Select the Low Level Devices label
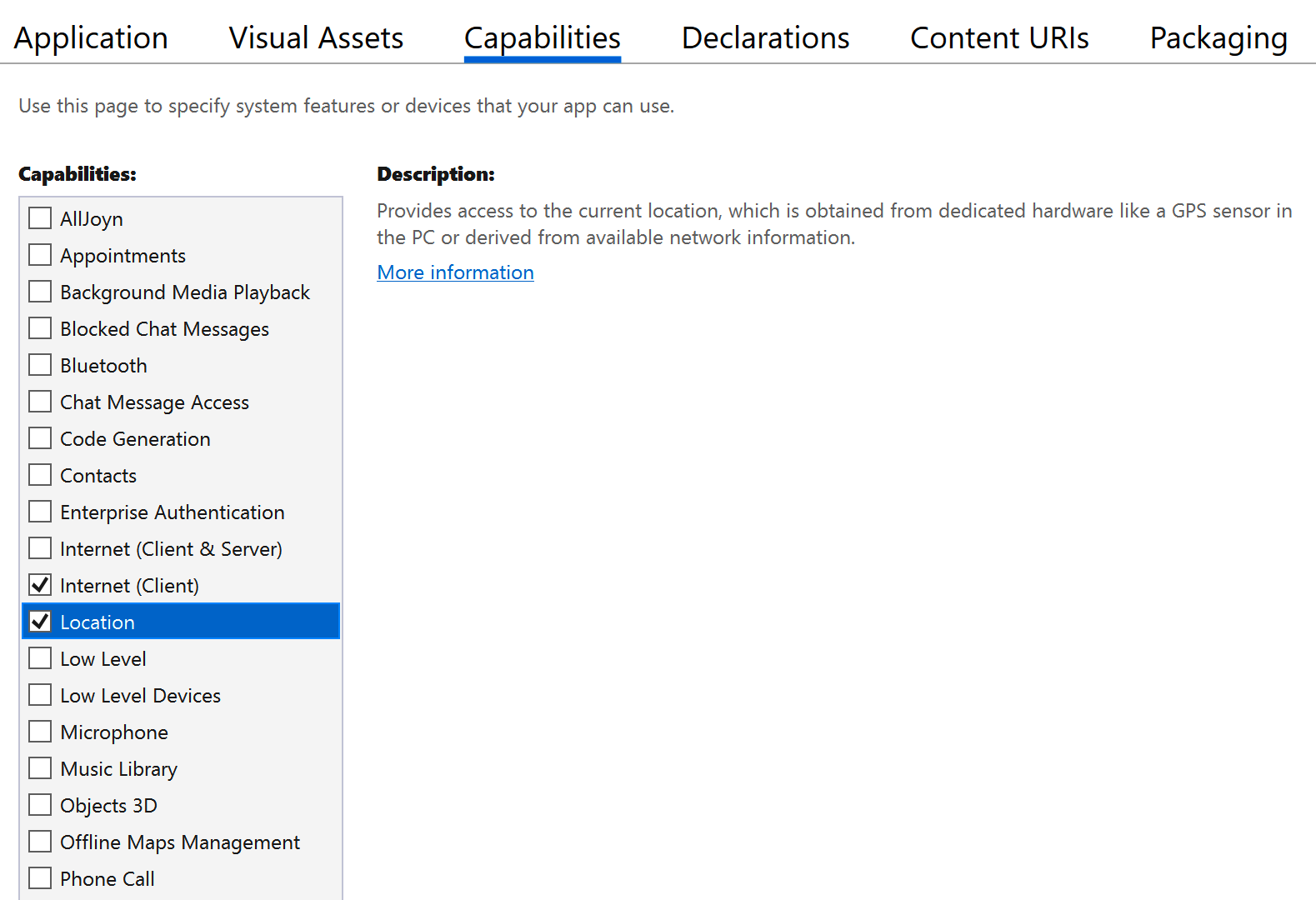This screenshot has height=900, width=1316. tap(140, 696)
